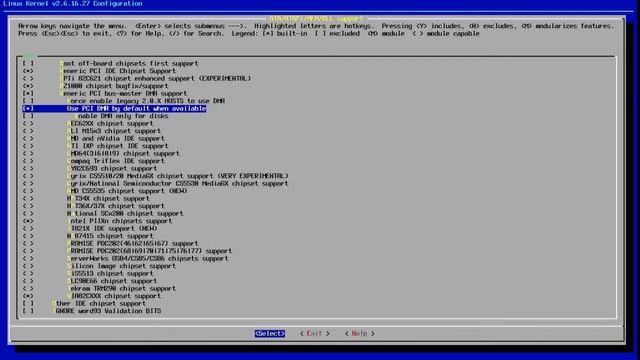Select CY82C693 chipset support entry
The width and height of the screenshot is (640, 360).
pyautogui.click(x=90, y=168)
